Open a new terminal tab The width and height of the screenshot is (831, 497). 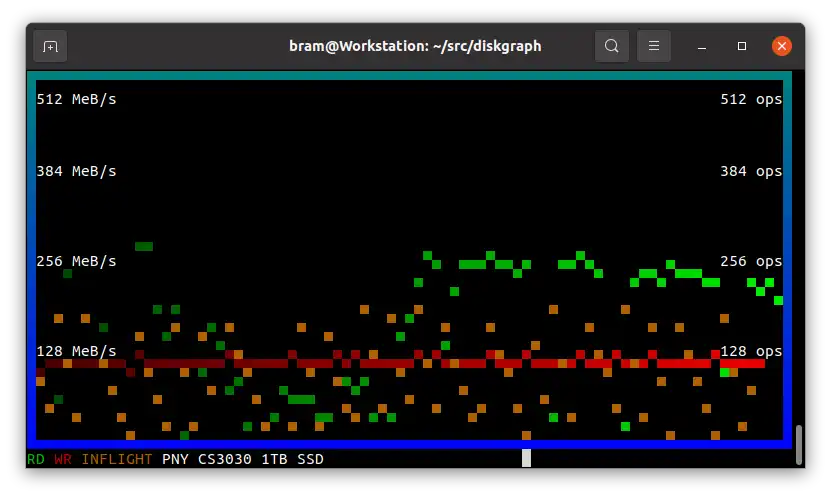pos(50,47)
